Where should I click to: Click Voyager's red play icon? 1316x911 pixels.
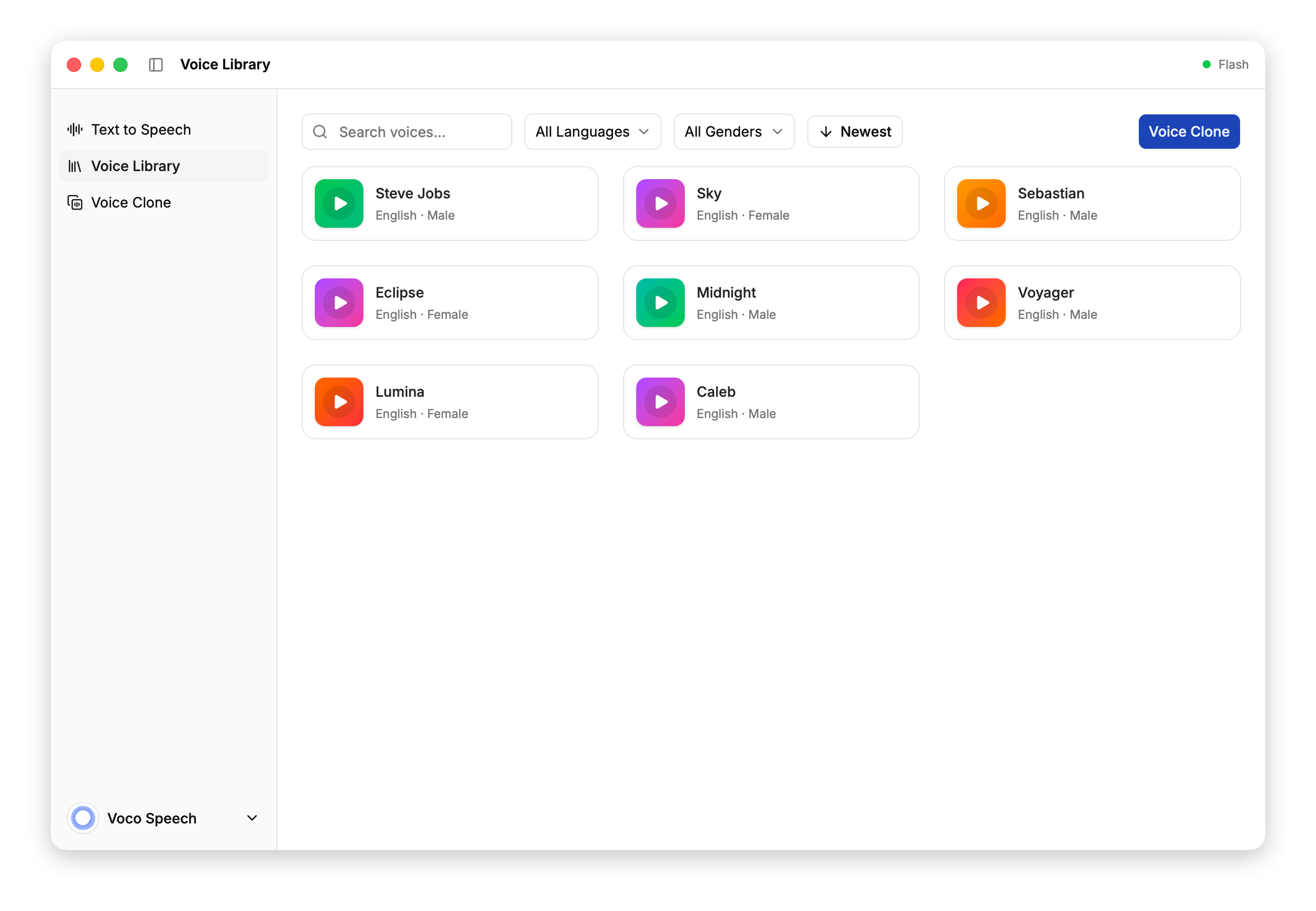[981, 303]
